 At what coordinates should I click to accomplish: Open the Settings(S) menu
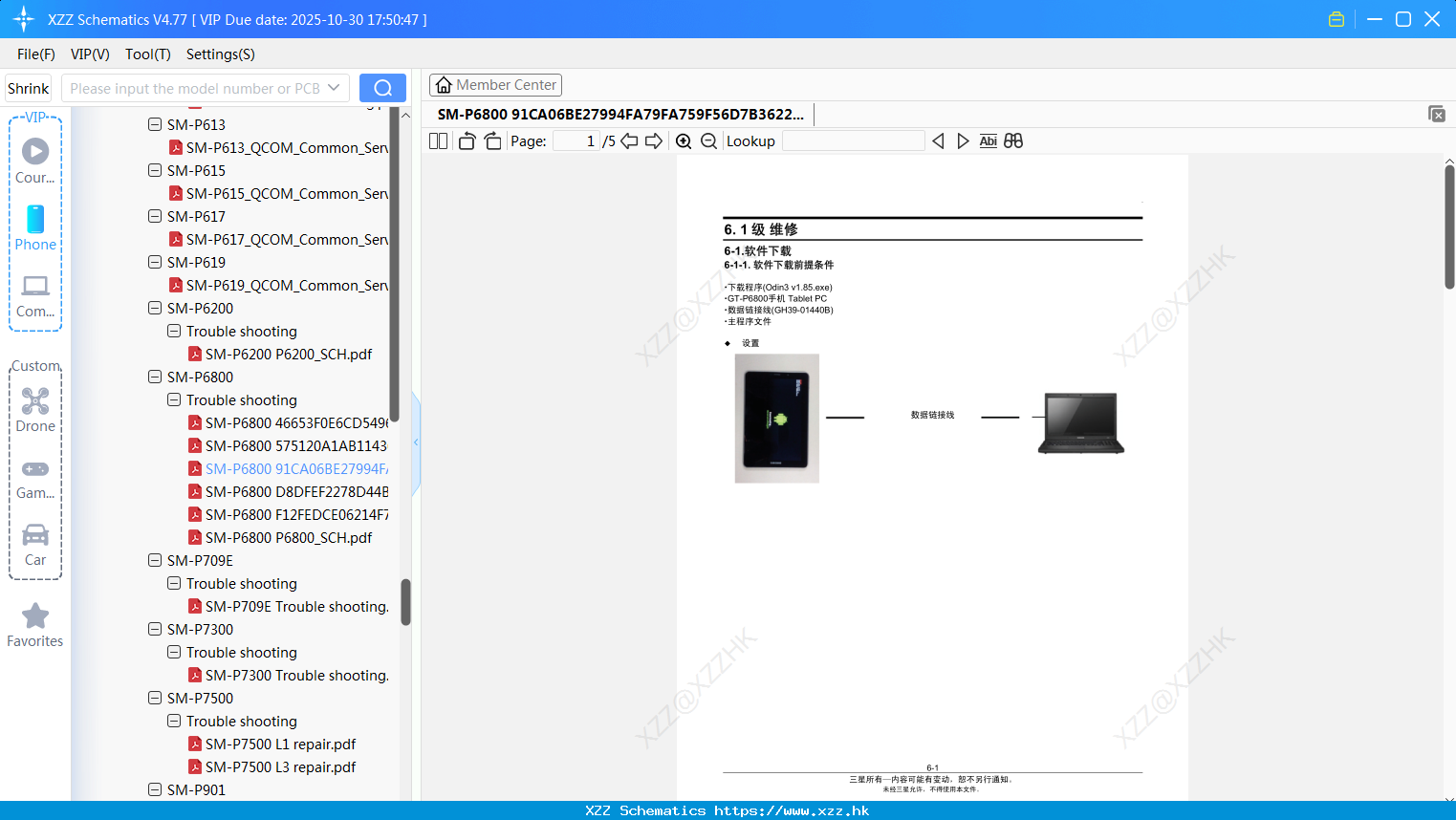(221, 54)
